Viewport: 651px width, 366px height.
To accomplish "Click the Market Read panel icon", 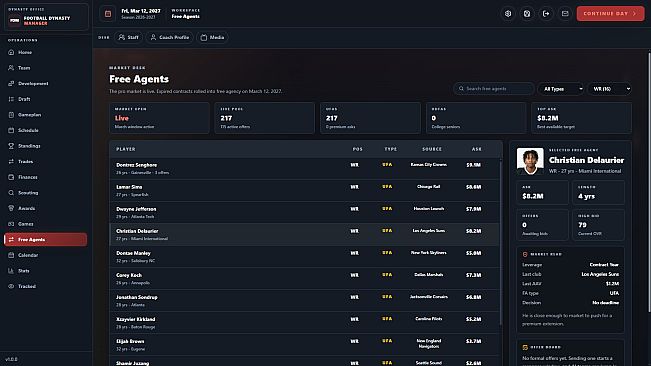I will point(525,254).
